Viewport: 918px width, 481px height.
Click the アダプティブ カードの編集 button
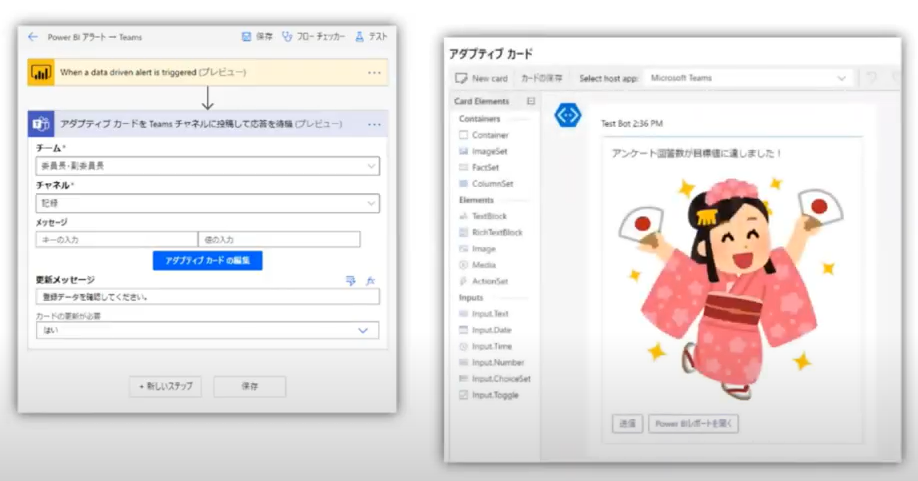coord(207,260)
